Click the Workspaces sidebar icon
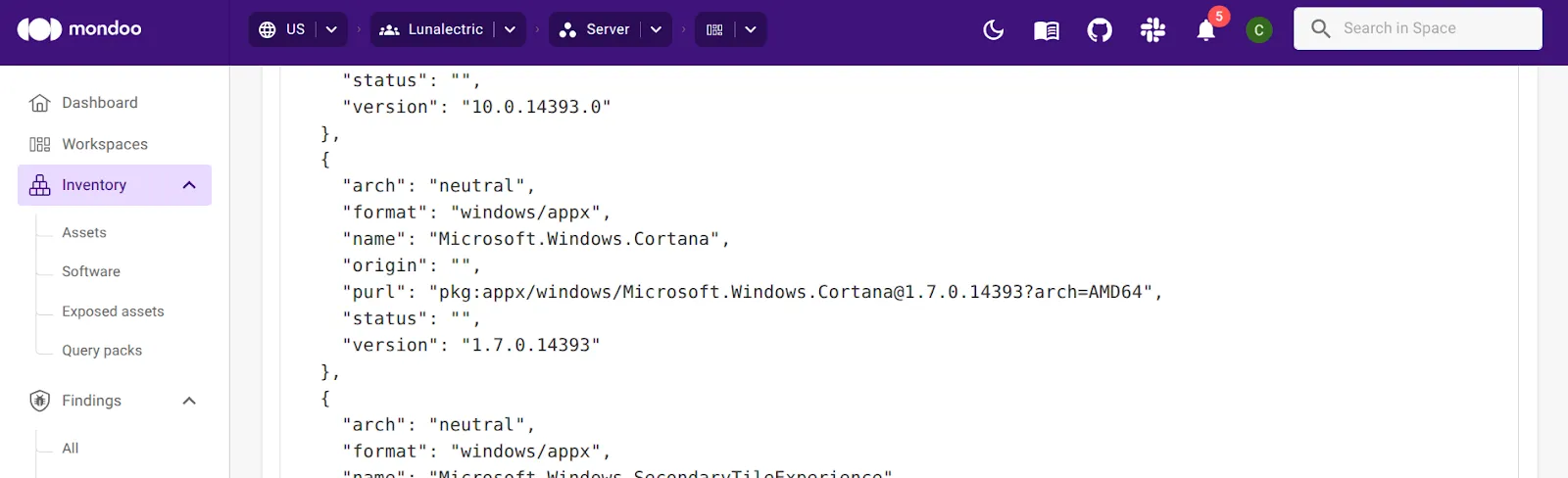1568x478 pixels. click(40, 144)
